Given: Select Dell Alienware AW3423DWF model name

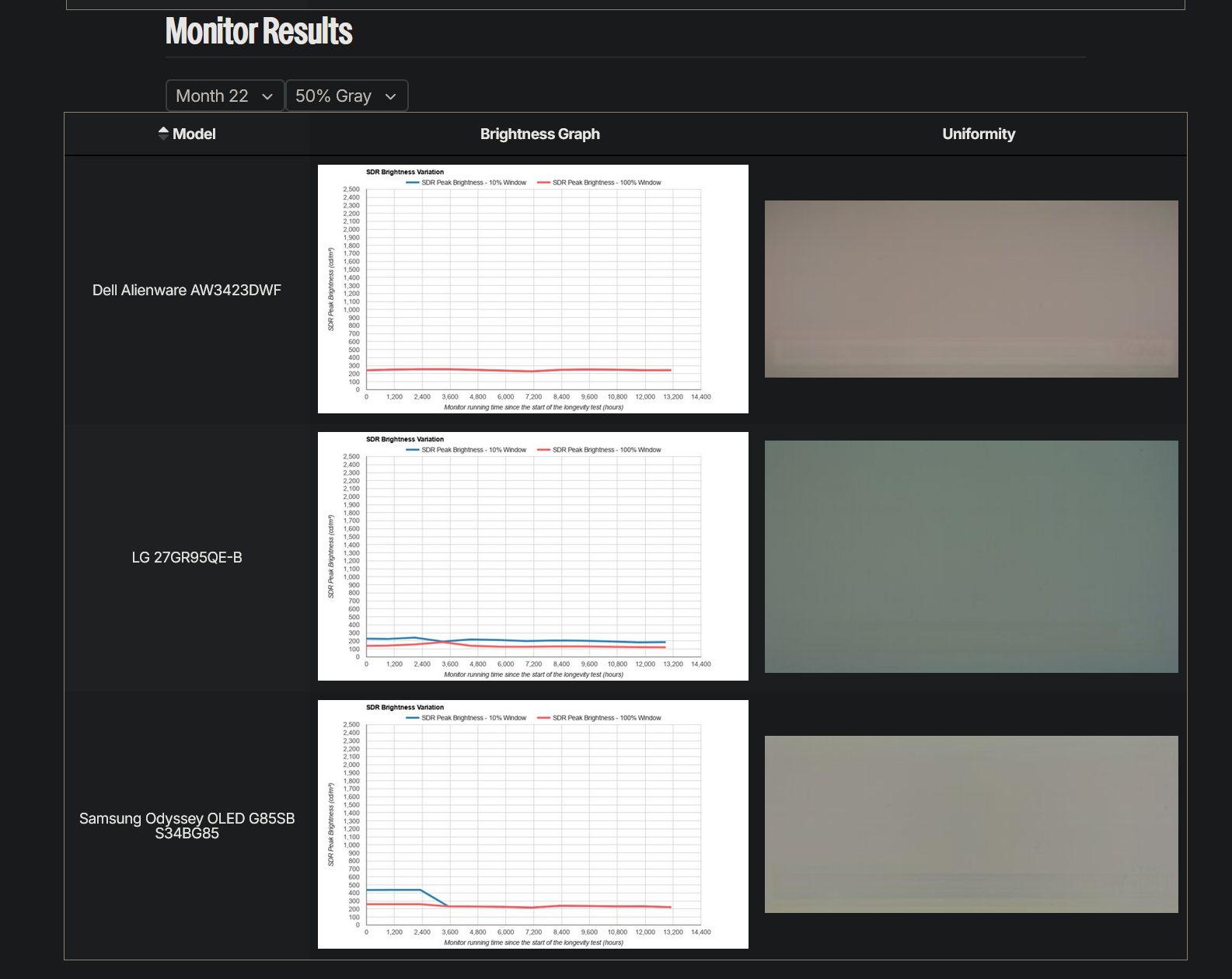Looking at the screenshot, I should [187, 290].
